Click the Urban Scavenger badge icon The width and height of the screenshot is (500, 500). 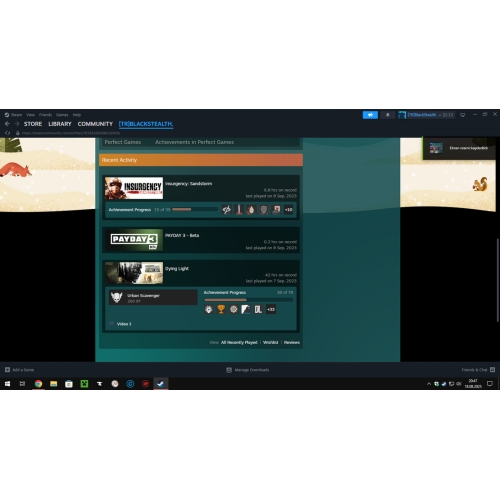click(x=116, y=297)
